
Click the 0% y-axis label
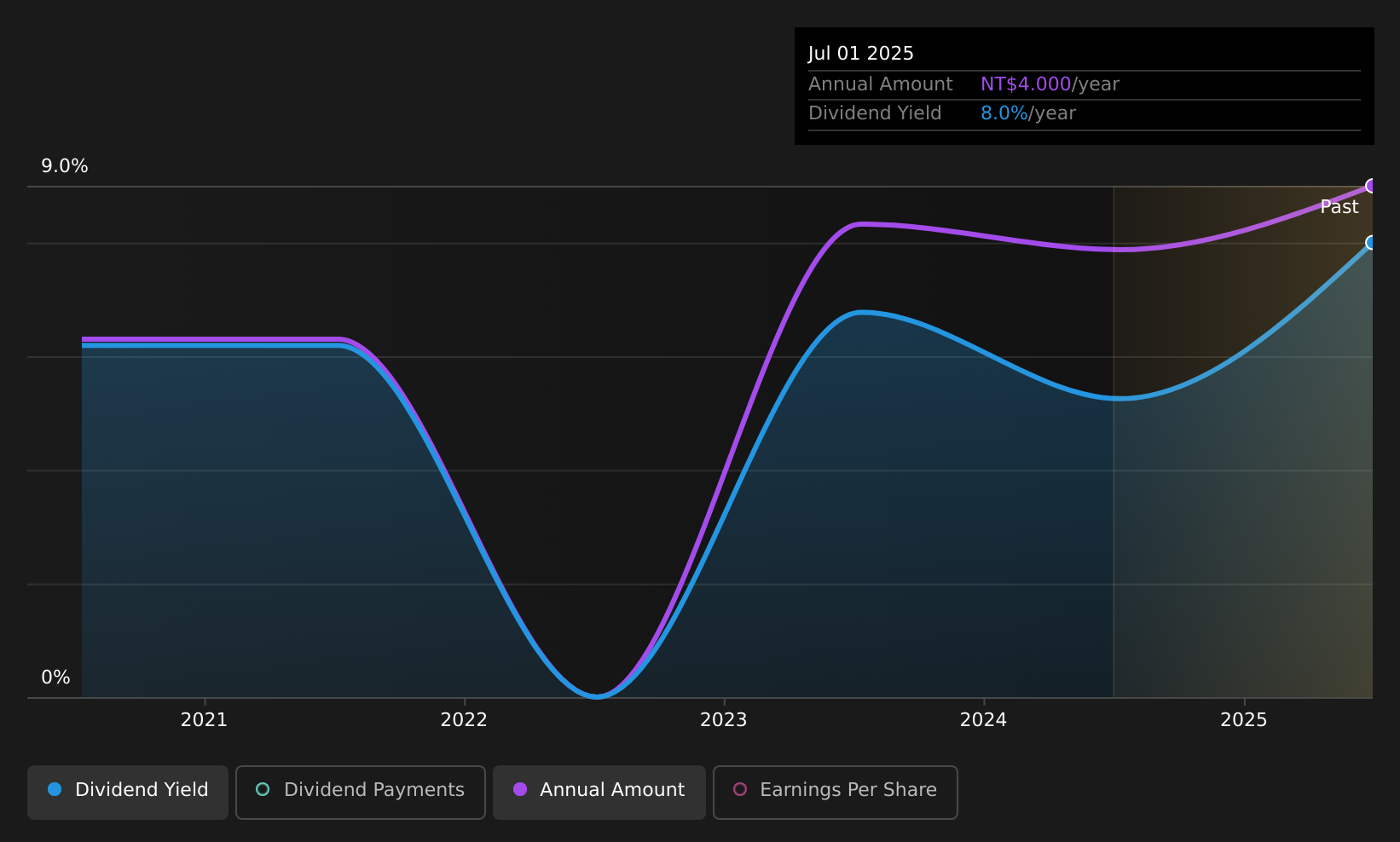[x=56, y=678]
